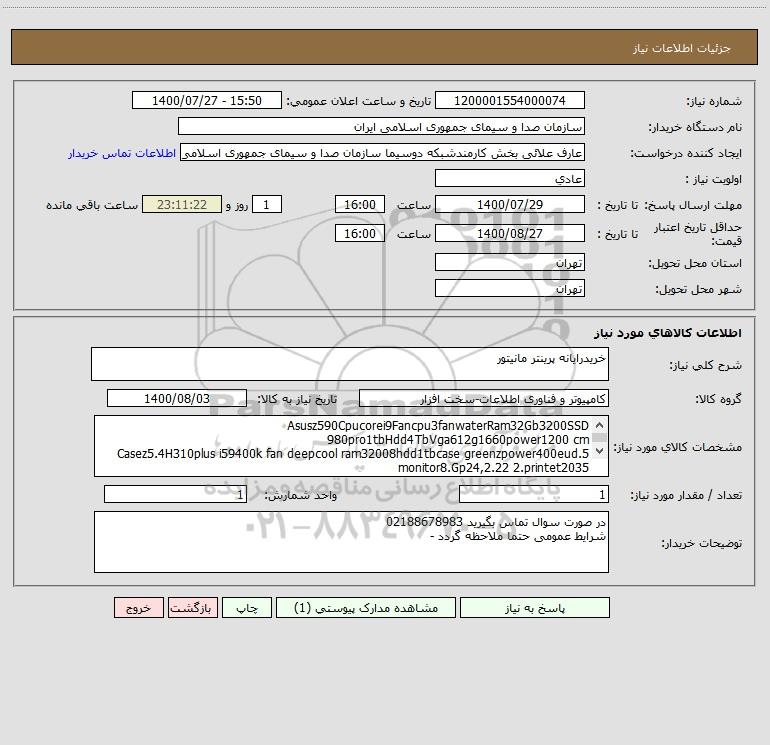
Task: Select the 'شماره نیاز' number field
Action: point(510,101)
